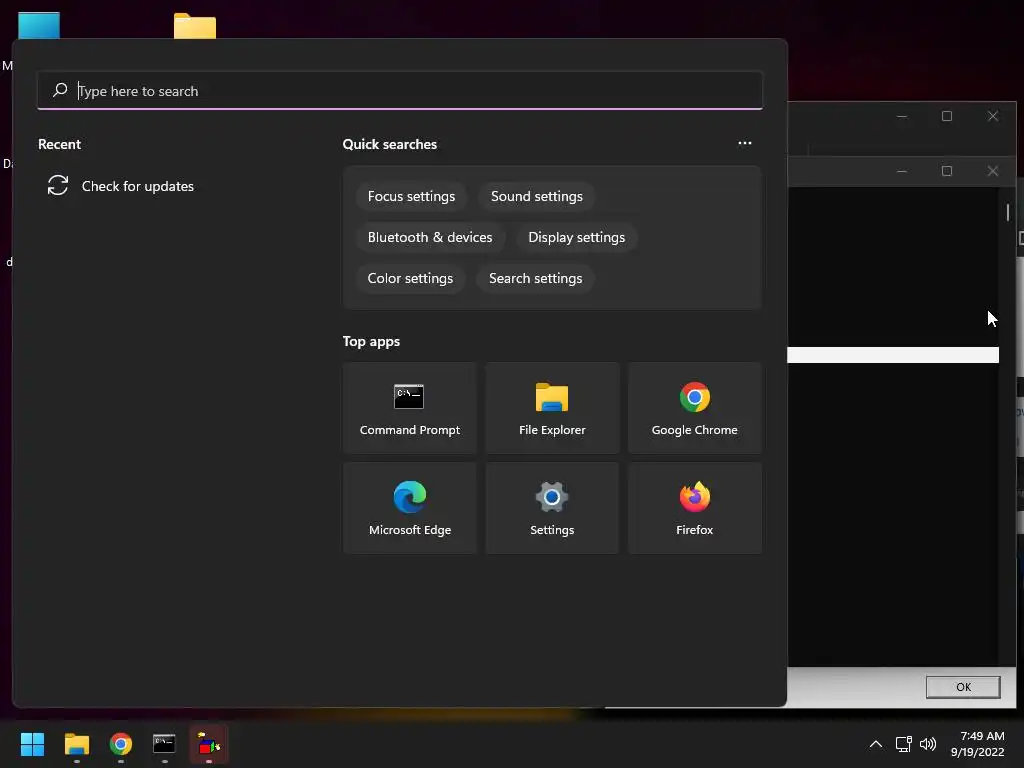Select the Focus settings quick search
Viewport: 1024px width, 768px height.
click(411, 197)
